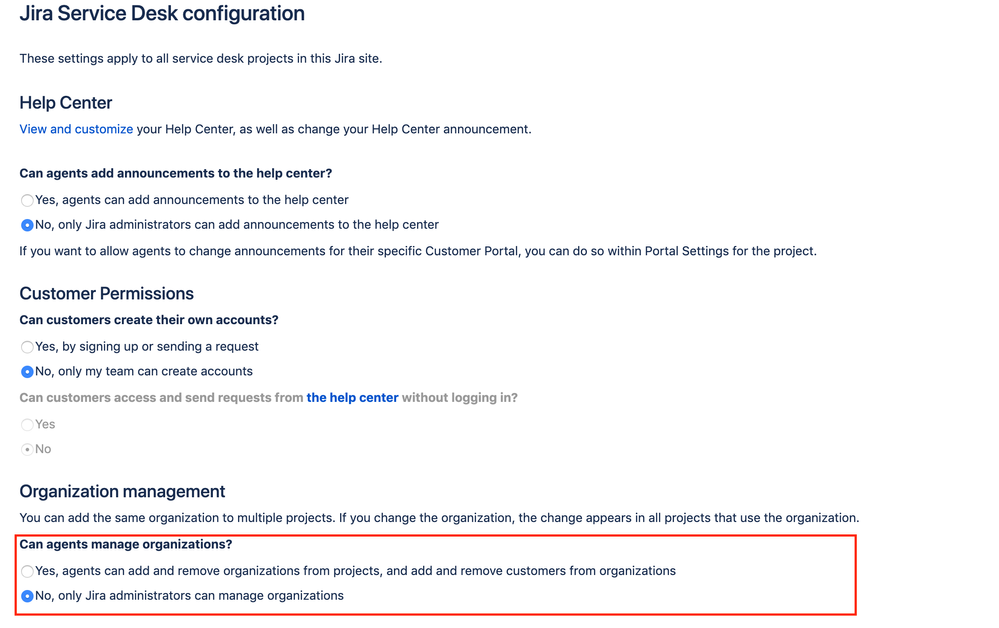Click the "Organization management" section heading
Screen dimensions: 999x628
[x=122, y=491]
